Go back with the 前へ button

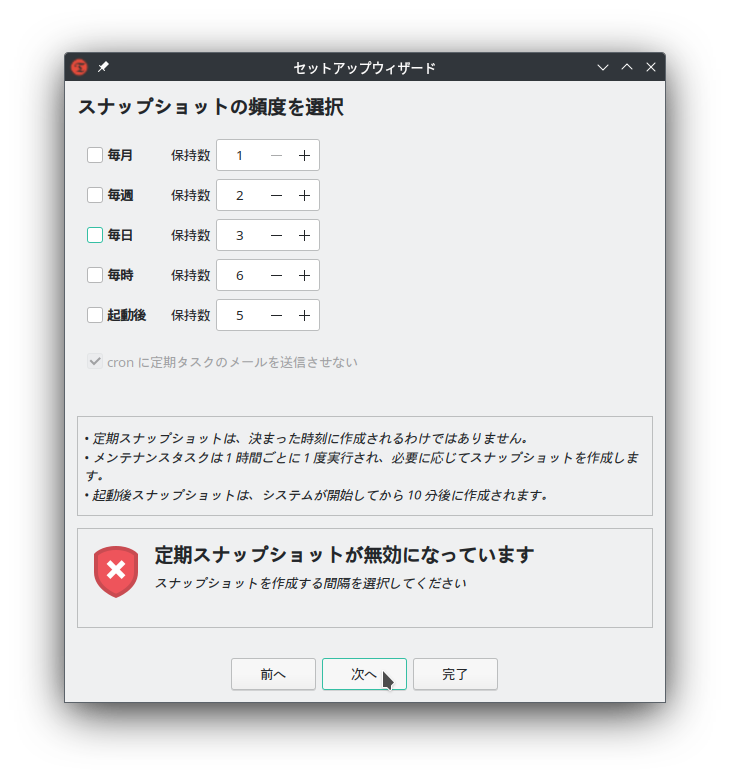273,674
